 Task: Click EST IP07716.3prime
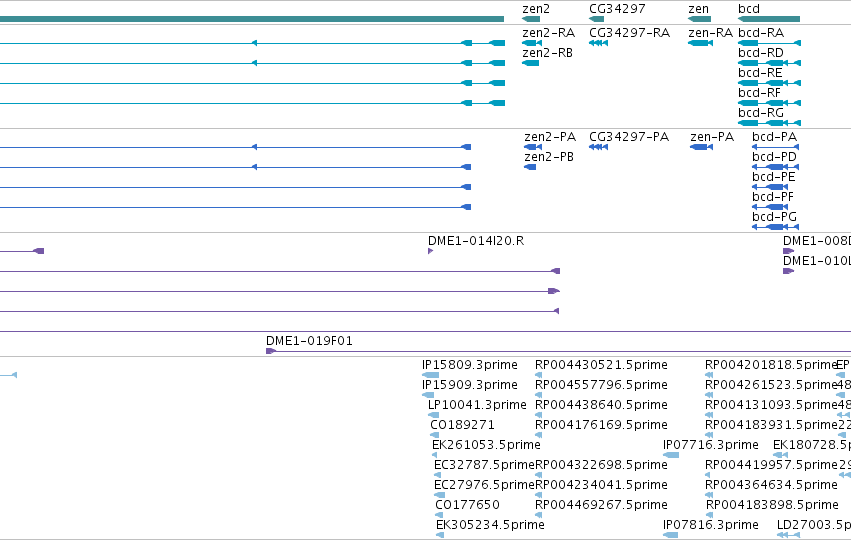711,446
